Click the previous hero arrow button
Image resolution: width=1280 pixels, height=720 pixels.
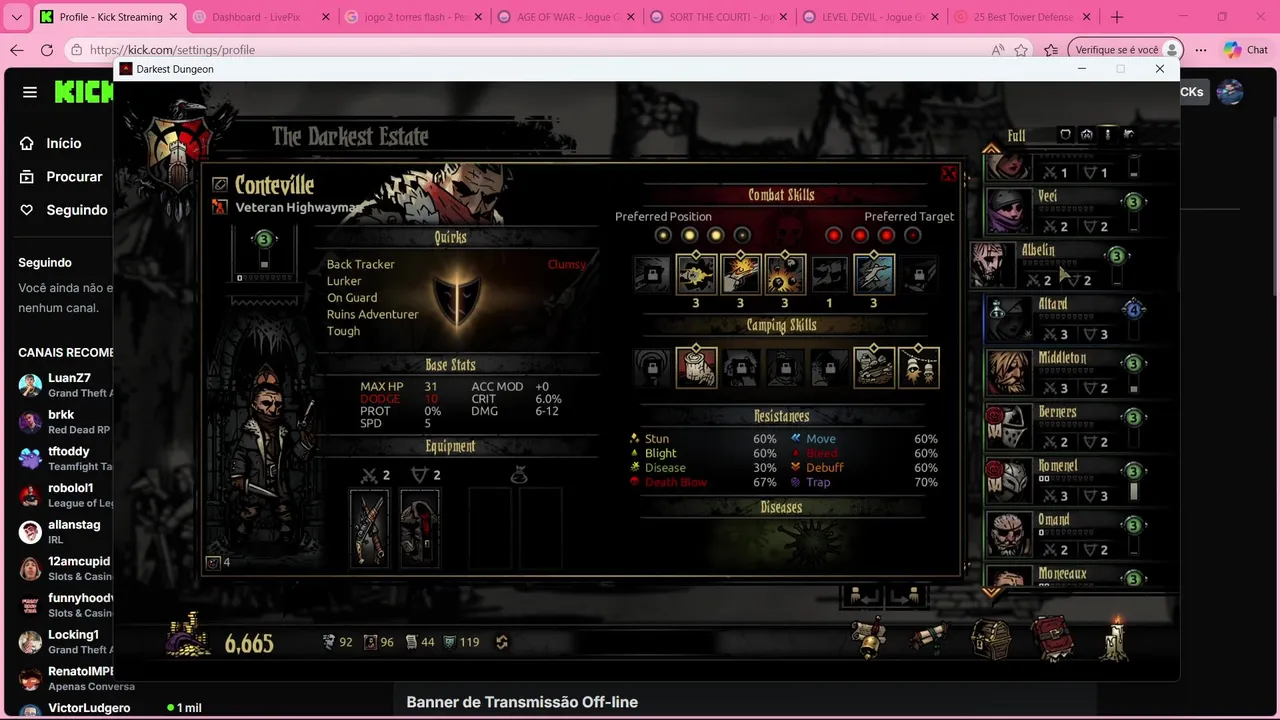click(x=864, y=597)
